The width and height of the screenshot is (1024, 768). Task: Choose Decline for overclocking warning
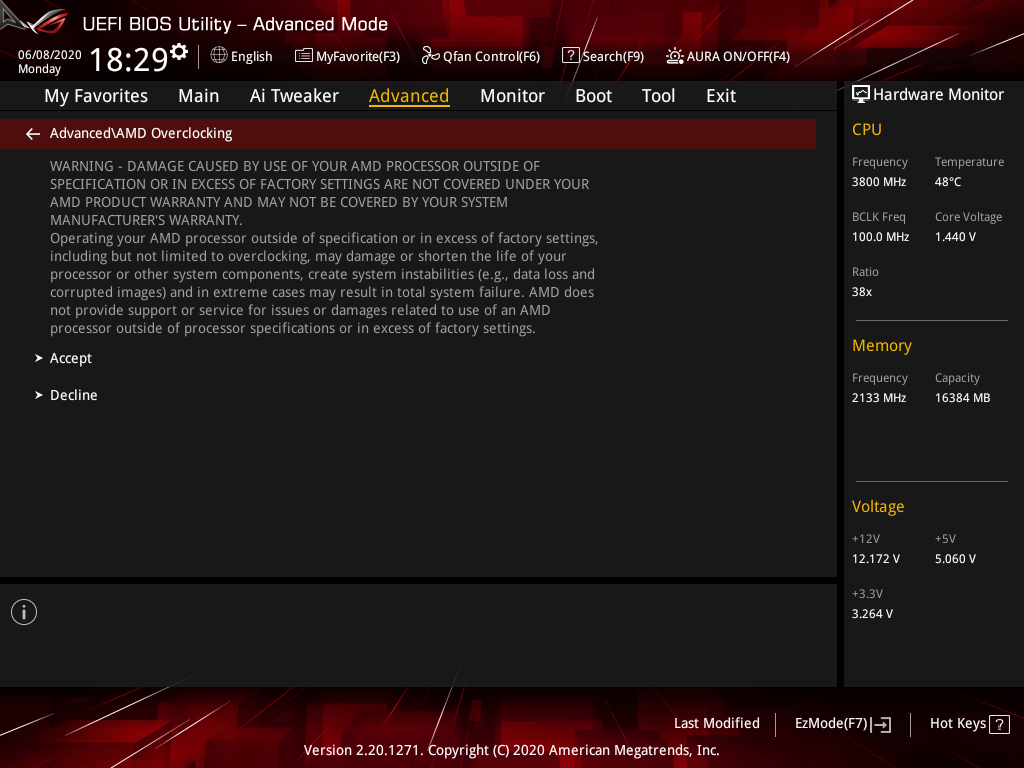coord(74,395)
